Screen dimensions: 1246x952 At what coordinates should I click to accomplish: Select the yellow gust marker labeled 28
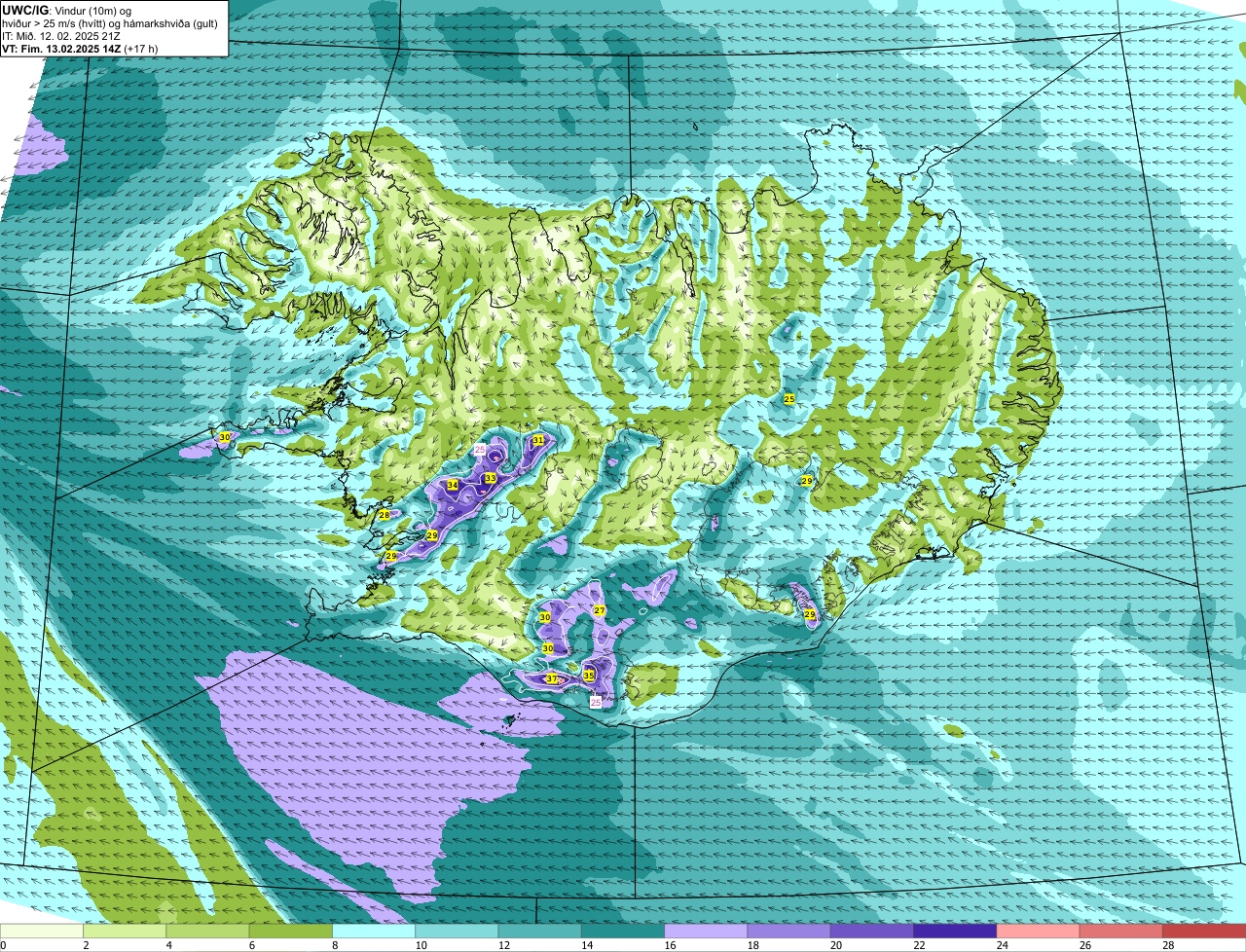(x=385, y=515)
